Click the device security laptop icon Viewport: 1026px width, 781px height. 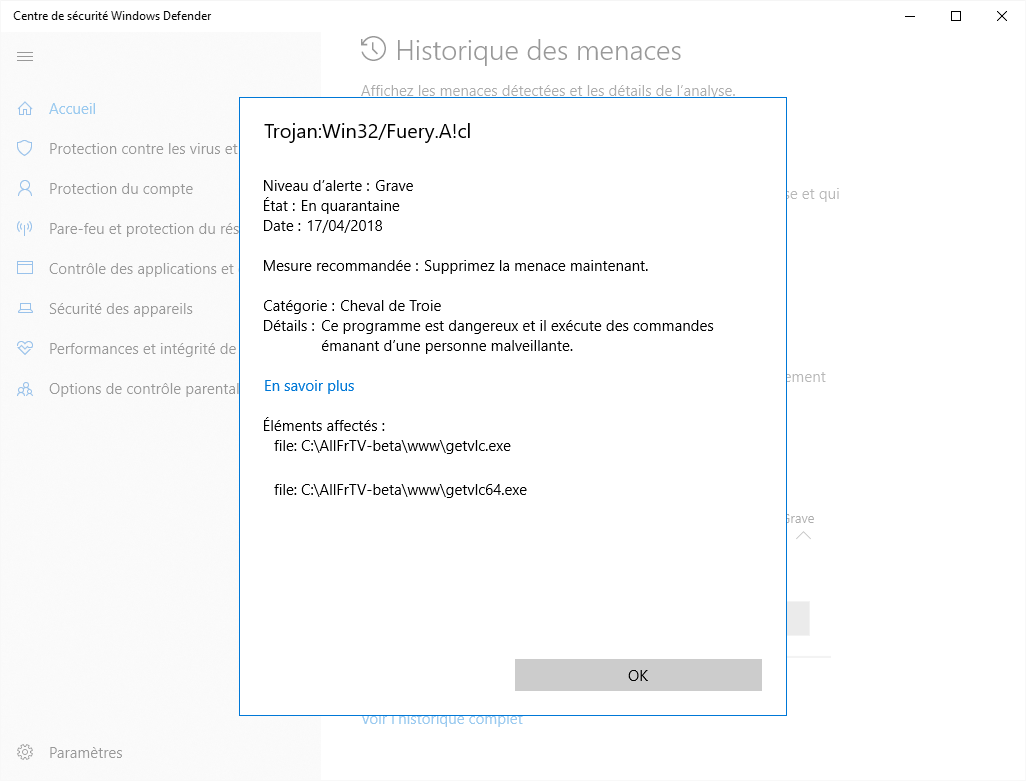click(25, 308)
